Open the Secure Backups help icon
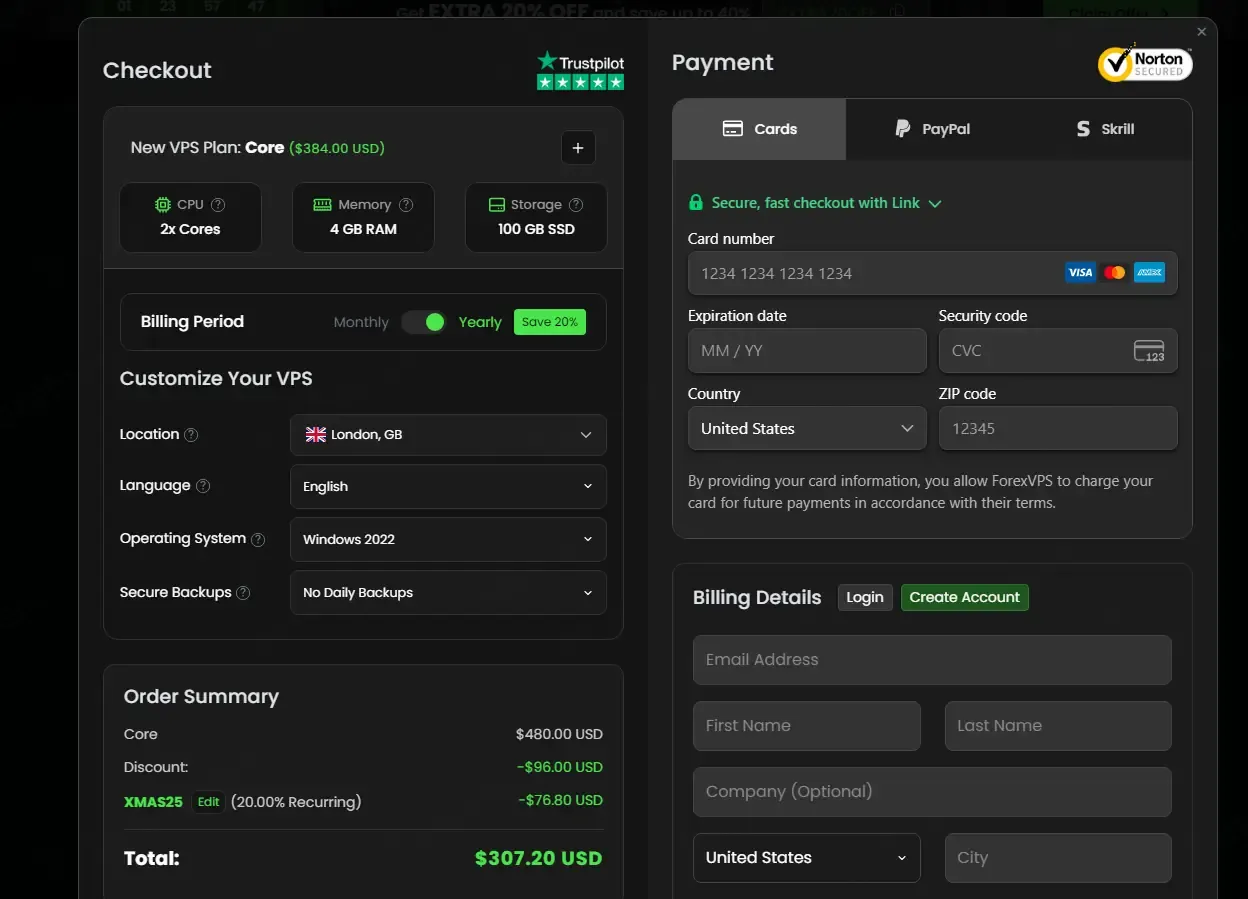This screenshot has height=899, width=1248. click(x=243, y=593)
